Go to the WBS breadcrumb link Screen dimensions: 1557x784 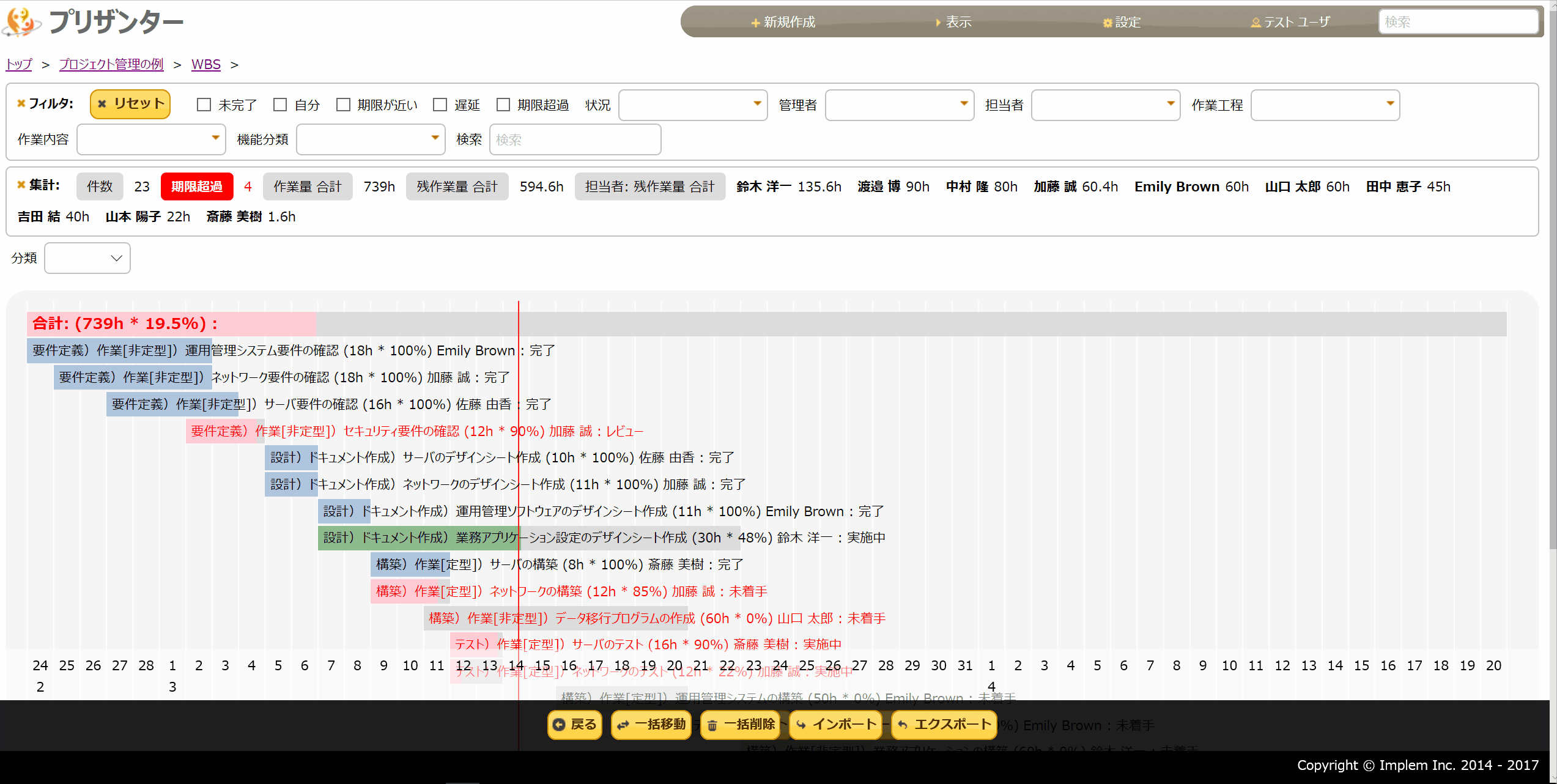tap(206, 64)
